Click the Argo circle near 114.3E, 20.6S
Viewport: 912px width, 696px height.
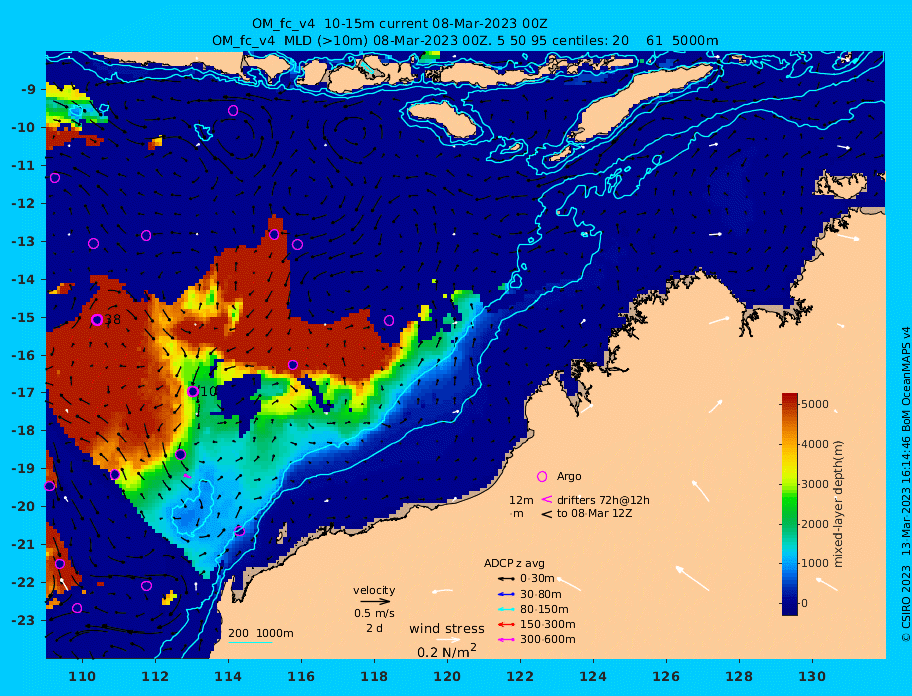pos(239,530)
